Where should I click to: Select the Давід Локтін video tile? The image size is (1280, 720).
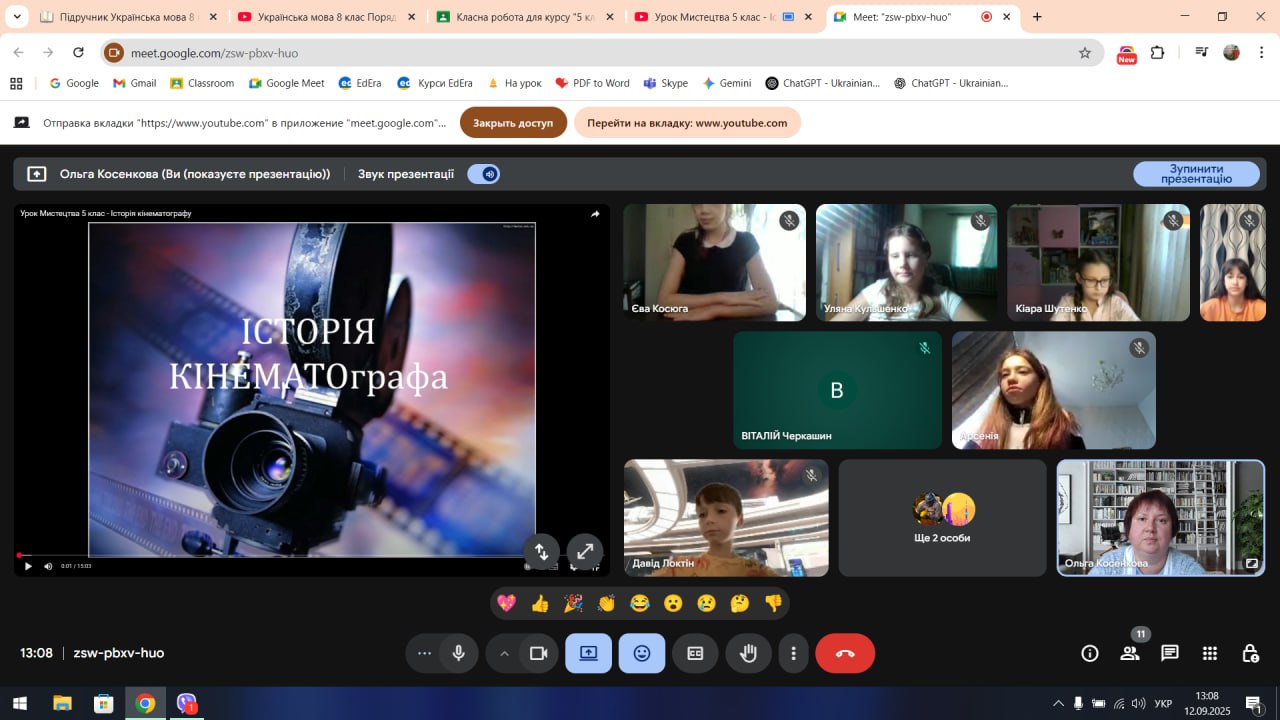[726, 517]
